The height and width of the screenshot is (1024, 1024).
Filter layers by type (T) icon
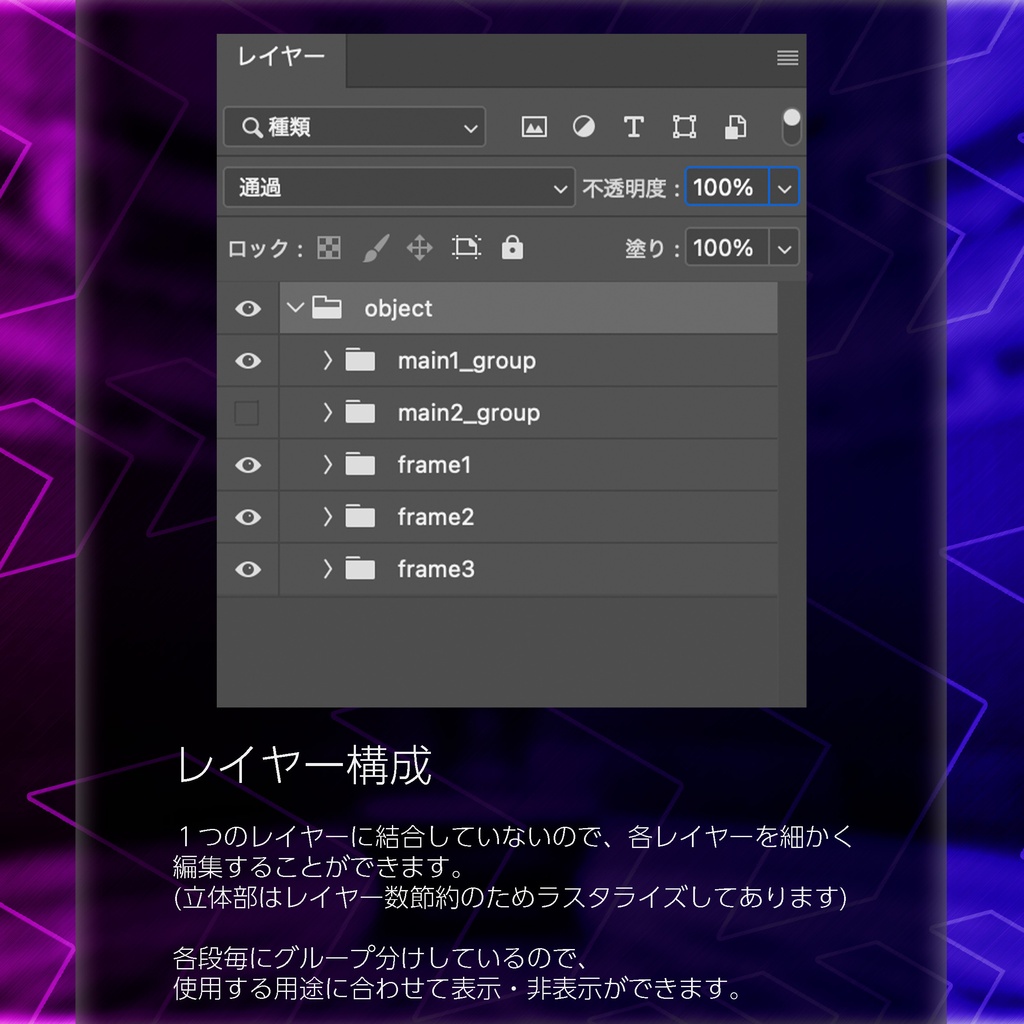(633, 127)
